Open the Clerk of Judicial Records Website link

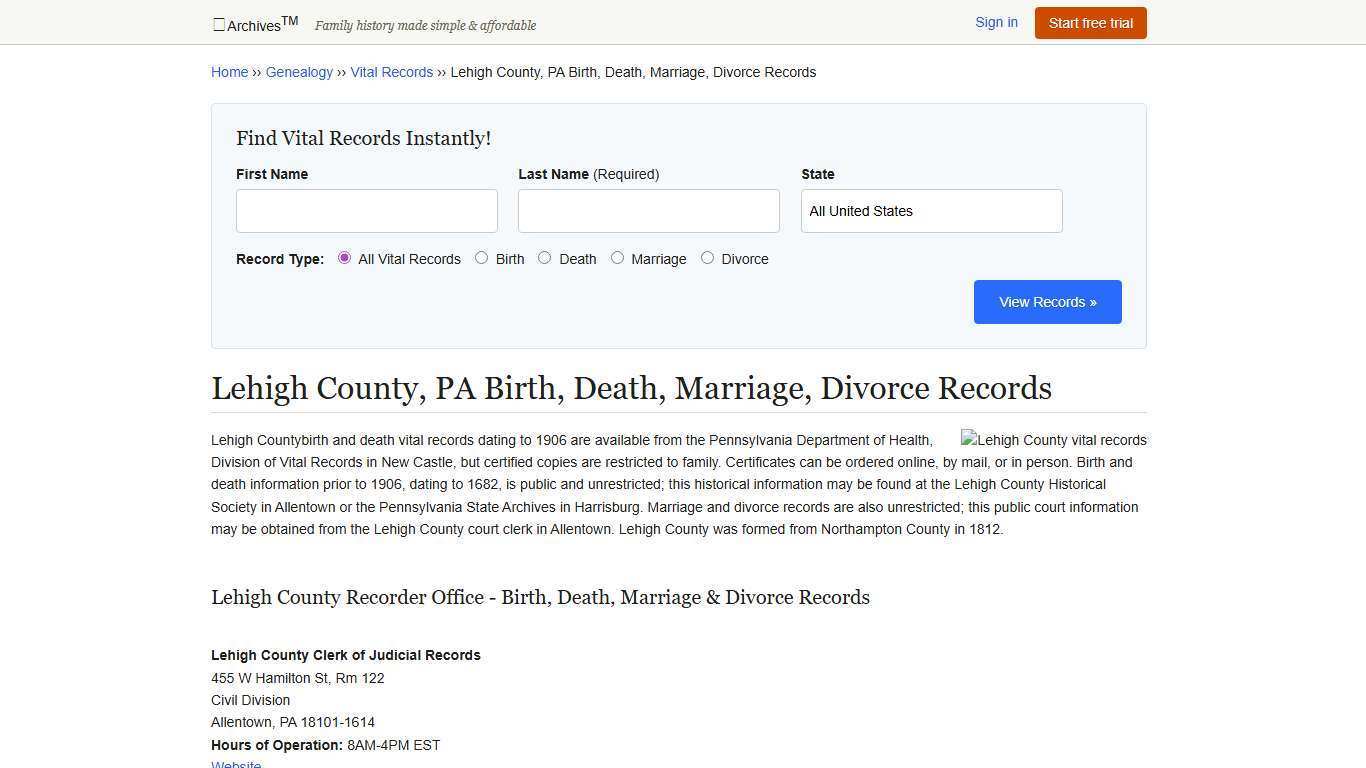236,763
